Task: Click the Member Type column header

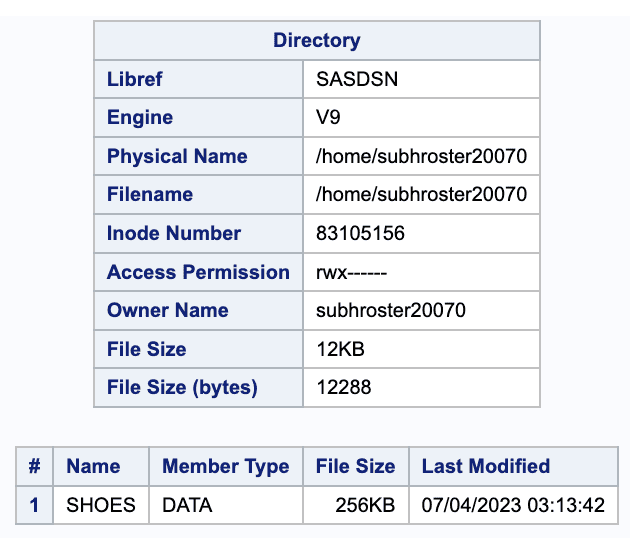Action: coord(225,466)
